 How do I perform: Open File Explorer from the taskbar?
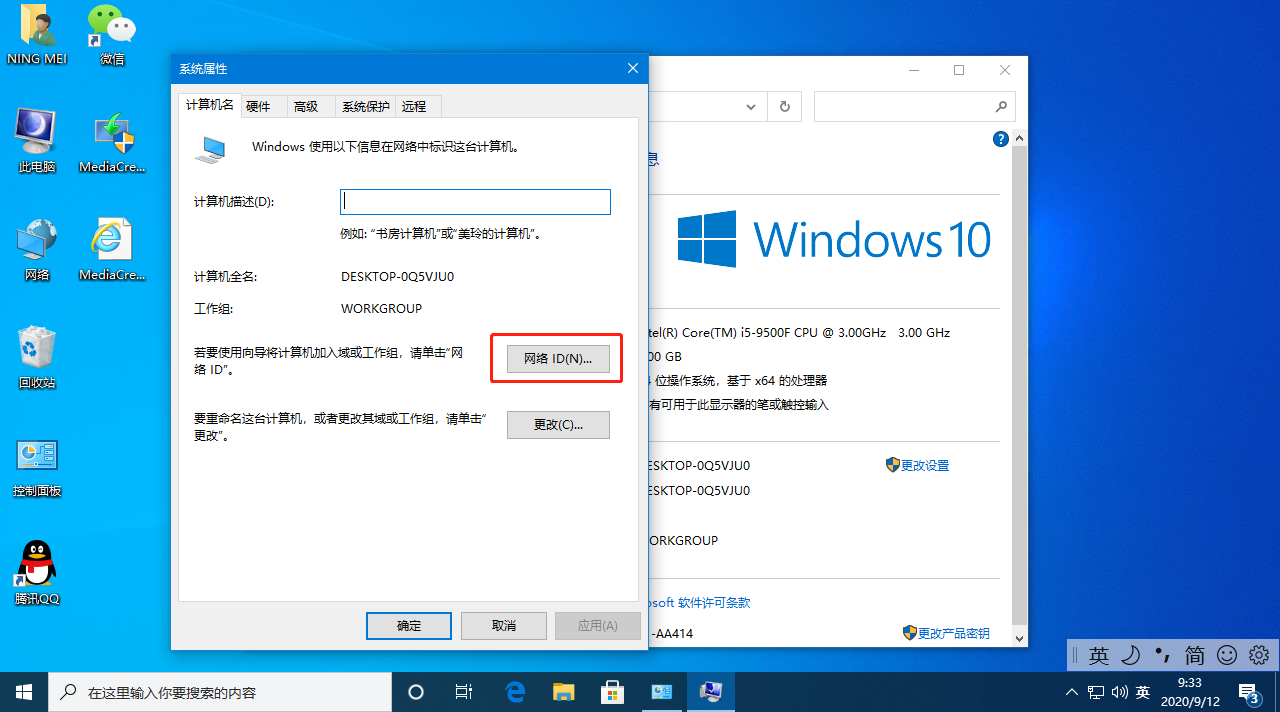point(563,691)
